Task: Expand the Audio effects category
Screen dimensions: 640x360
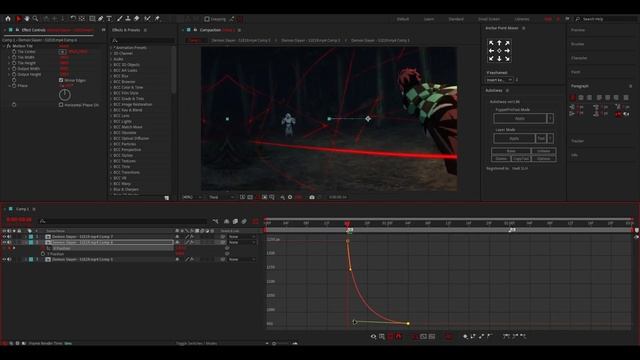Action: (111, 59)
